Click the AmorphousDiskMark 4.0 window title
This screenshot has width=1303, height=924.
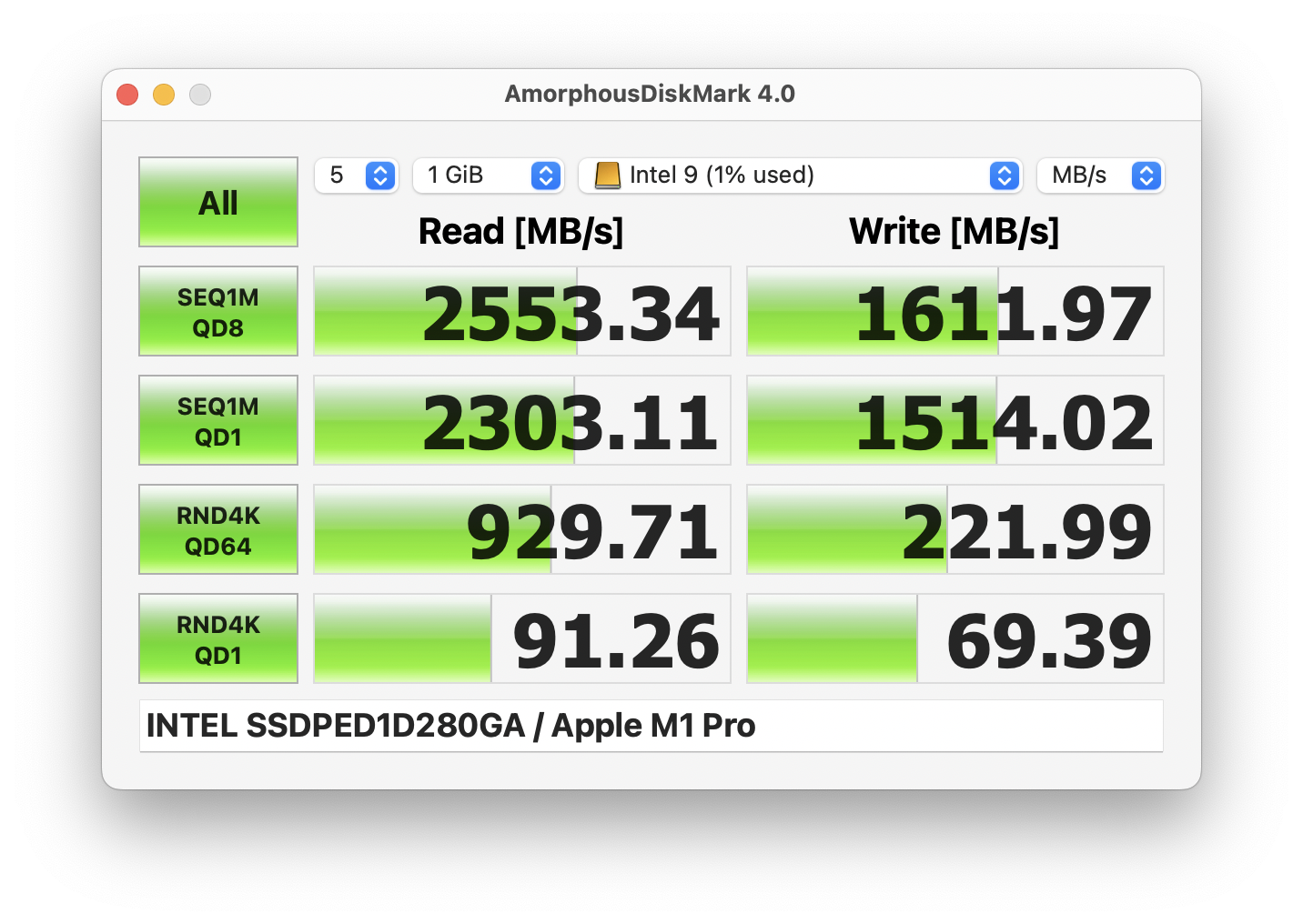click(x=650, y=94)
